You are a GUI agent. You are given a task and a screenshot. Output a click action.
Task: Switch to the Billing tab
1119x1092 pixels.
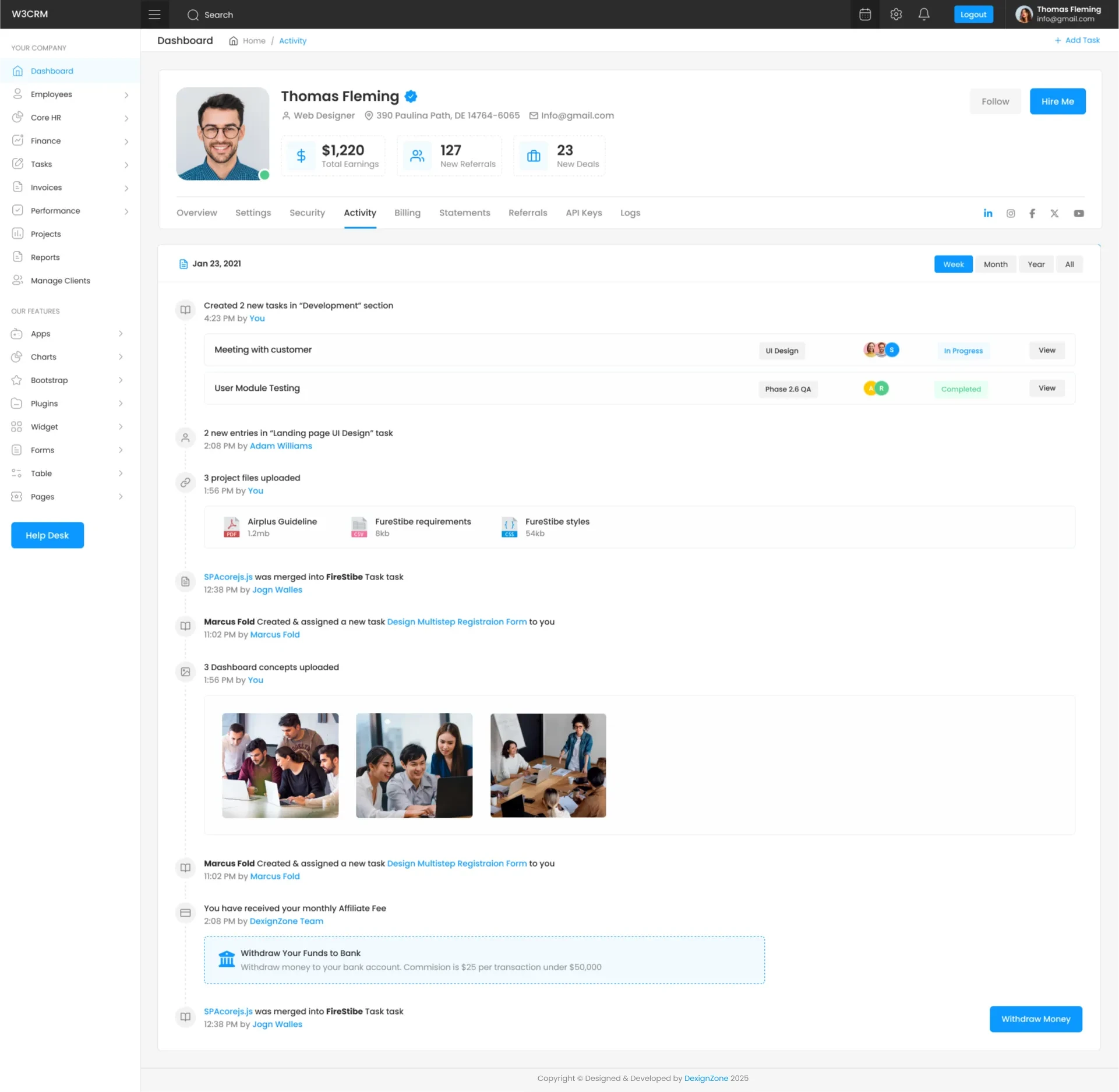pos(407,213)
